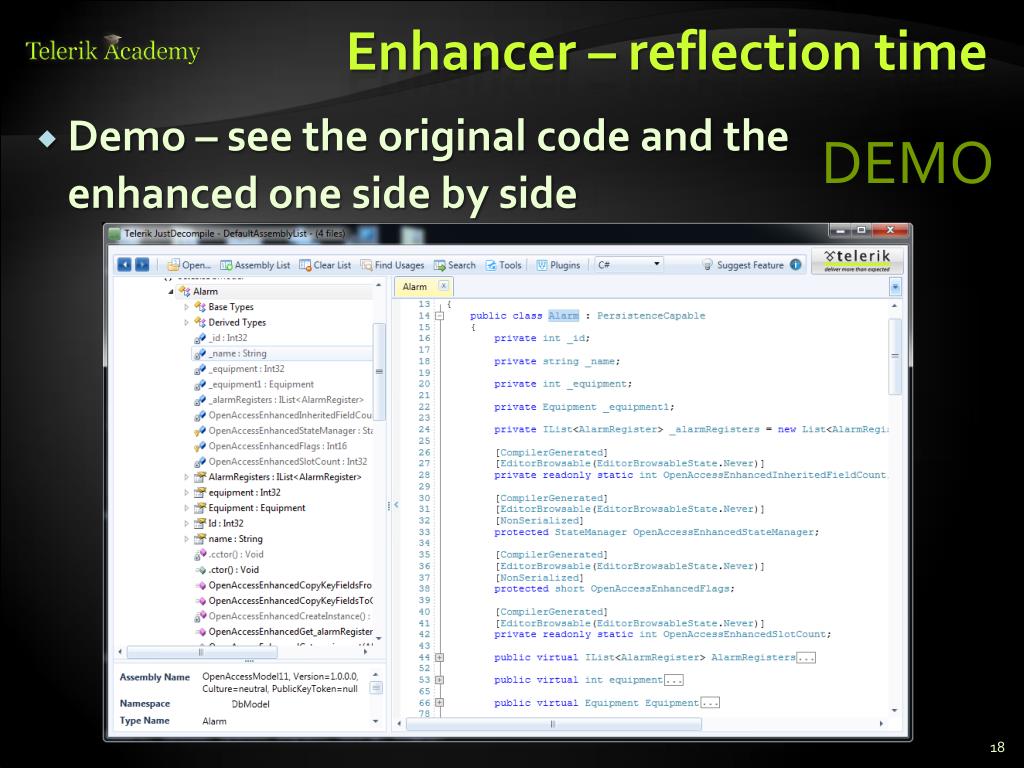Click the collapsed ellipsis after AlarmRegisters
This screenshot has width=1024, height=768.
(806, 658)
